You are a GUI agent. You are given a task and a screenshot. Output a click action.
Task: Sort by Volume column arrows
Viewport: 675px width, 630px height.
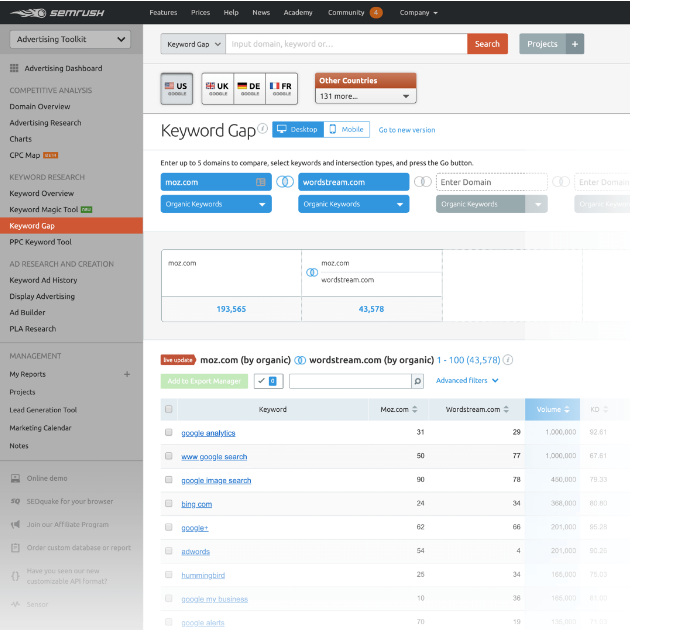coord(567,409)
